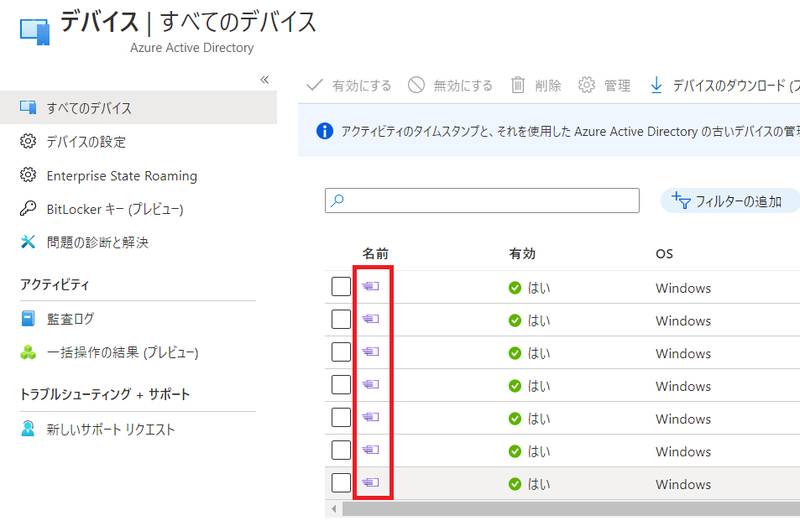The width and height of the screenshot is (800, 526).
Task: Click the trash can 削除 icon
Action: click(x=517, y=85)
